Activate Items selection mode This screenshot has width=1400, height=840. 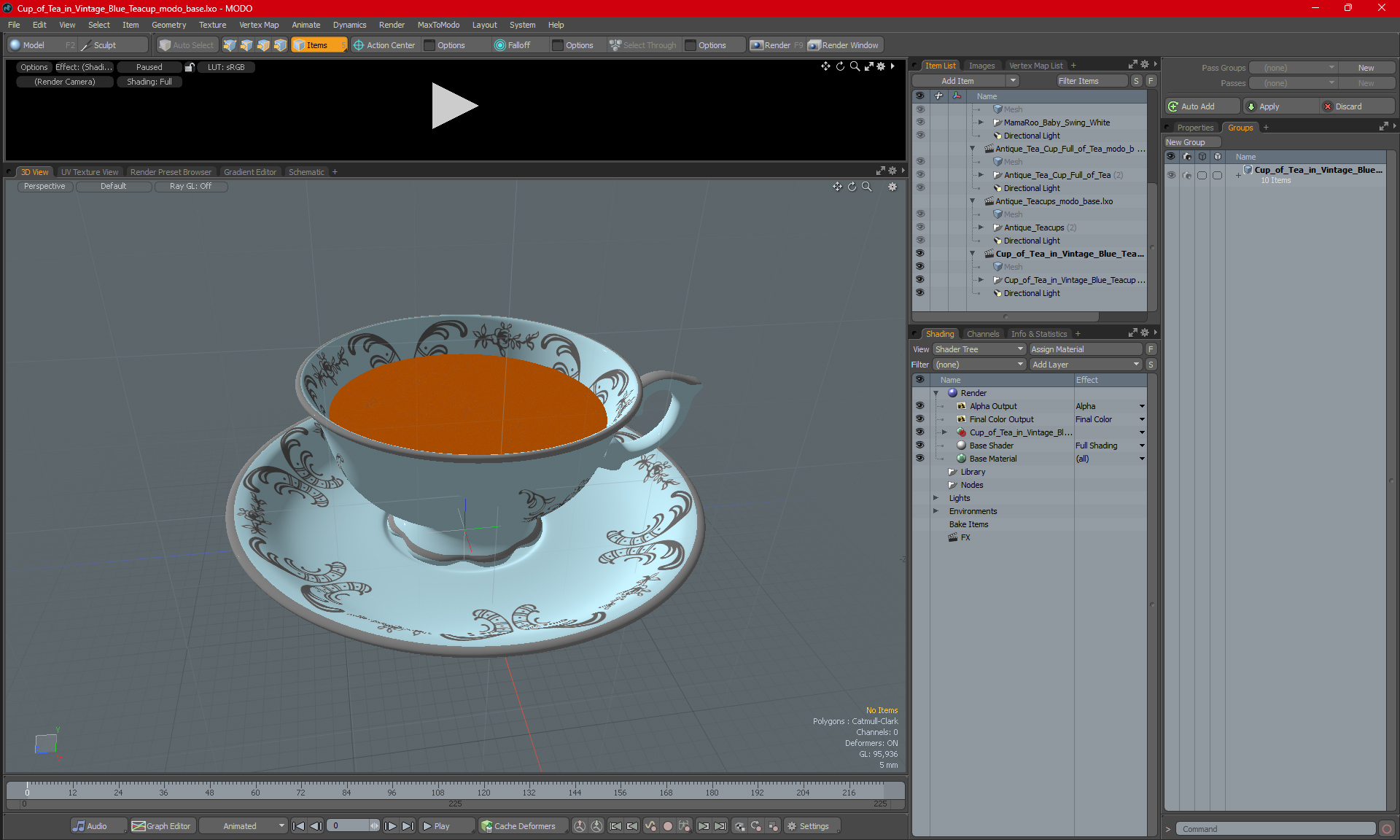click(319, 45)
